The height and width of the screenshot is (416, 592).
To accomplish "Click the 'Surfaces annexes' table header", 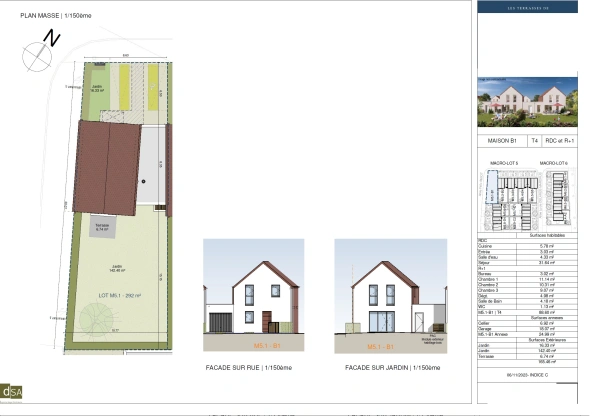I will [x=547, y=318].
